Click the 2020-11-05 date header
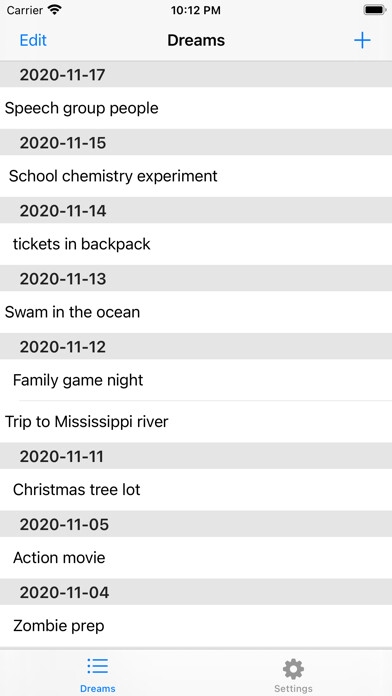 point(196,524)
